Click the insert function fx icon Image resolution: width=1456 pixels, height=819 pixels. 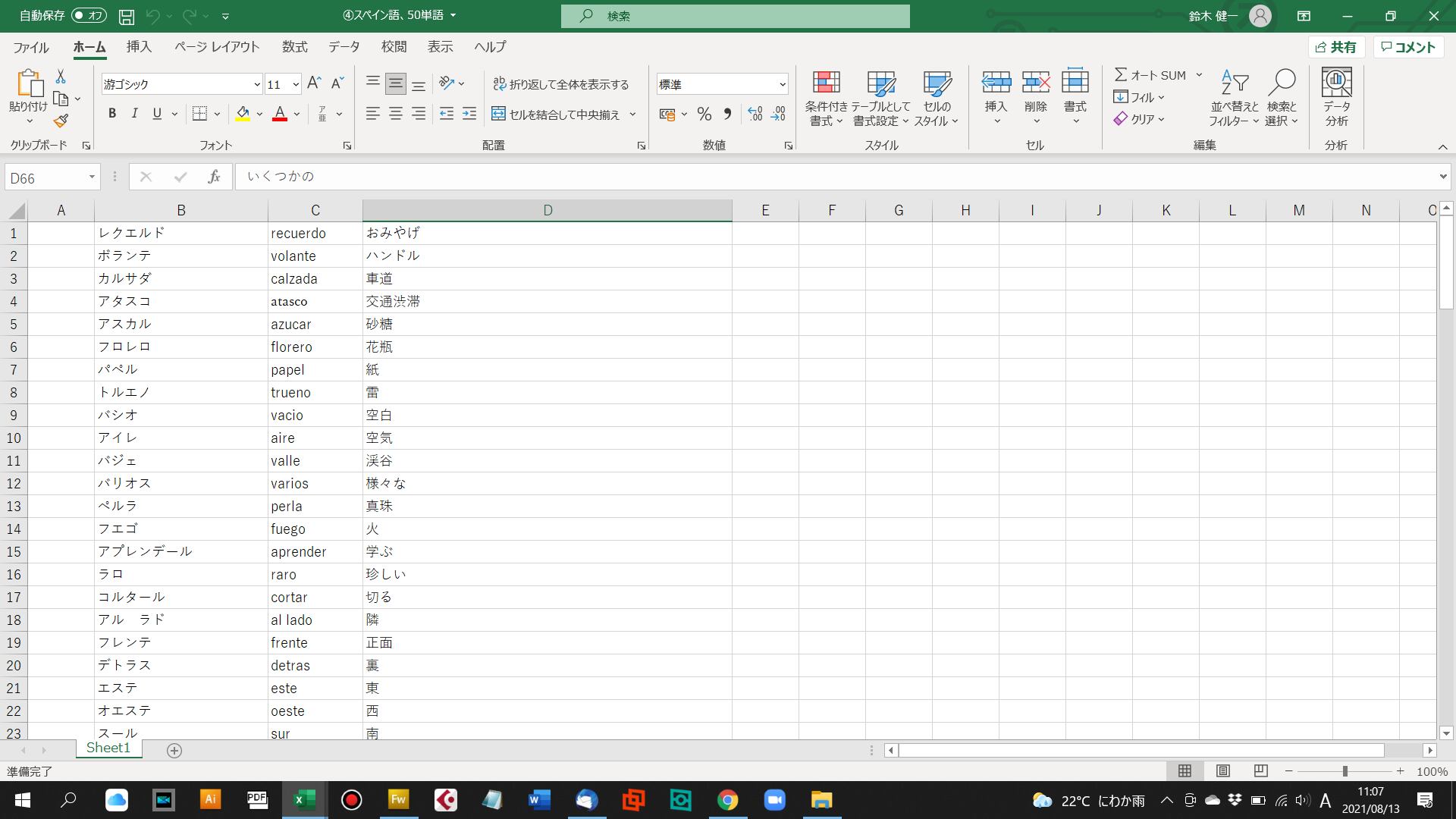tap(214, 177)
